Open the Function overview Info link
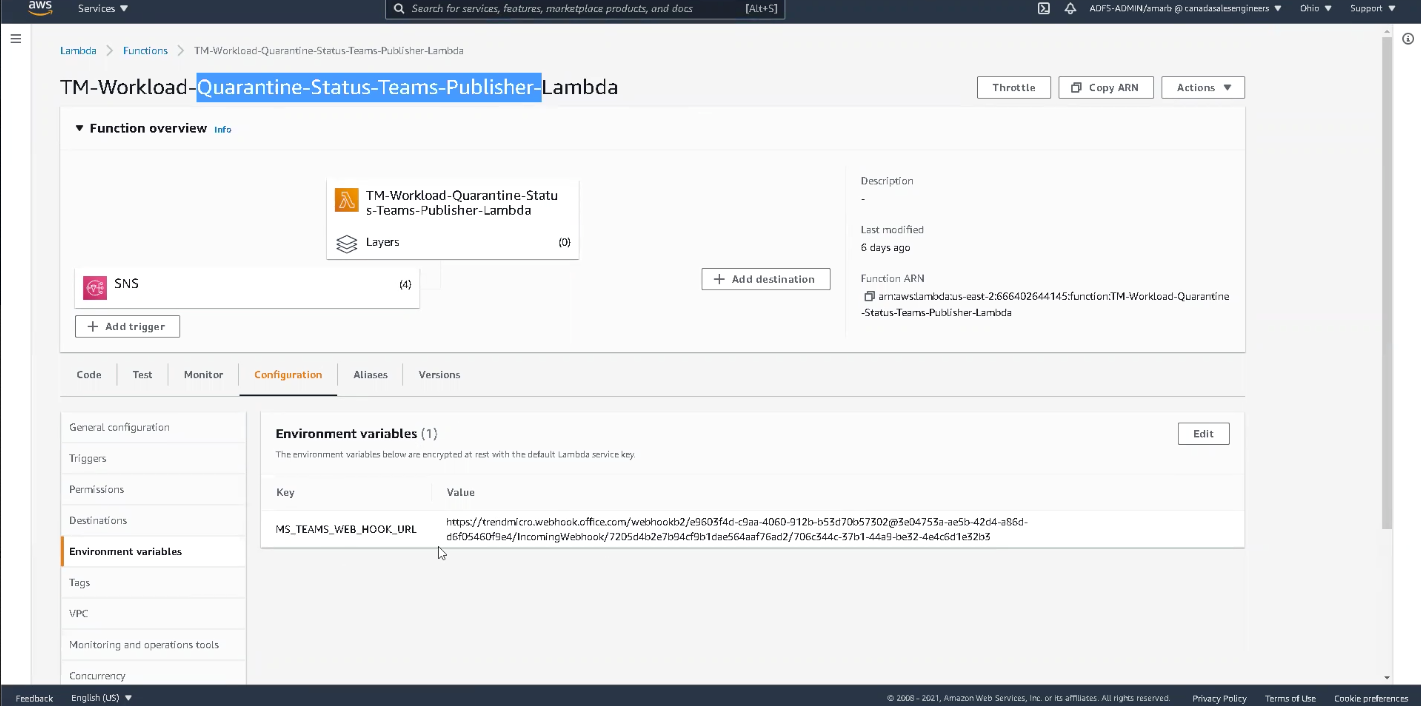Screen dimensions: 1421x706 (x=222, y=129)
